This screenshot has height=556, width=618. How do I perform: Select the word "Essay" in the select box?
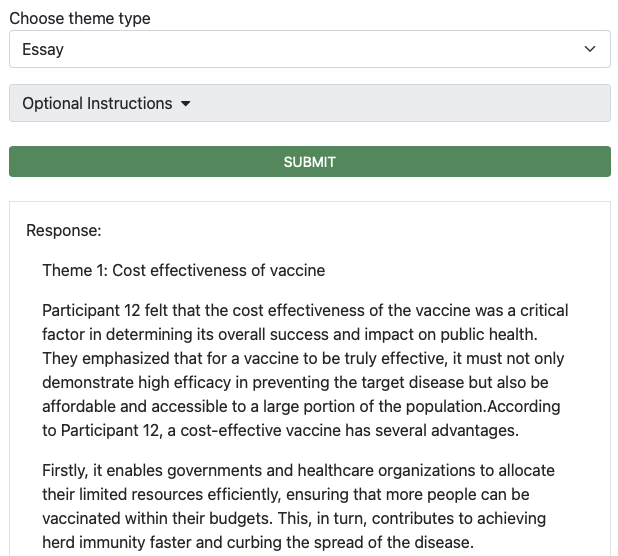pyautogui.click(x=43, y=49)
